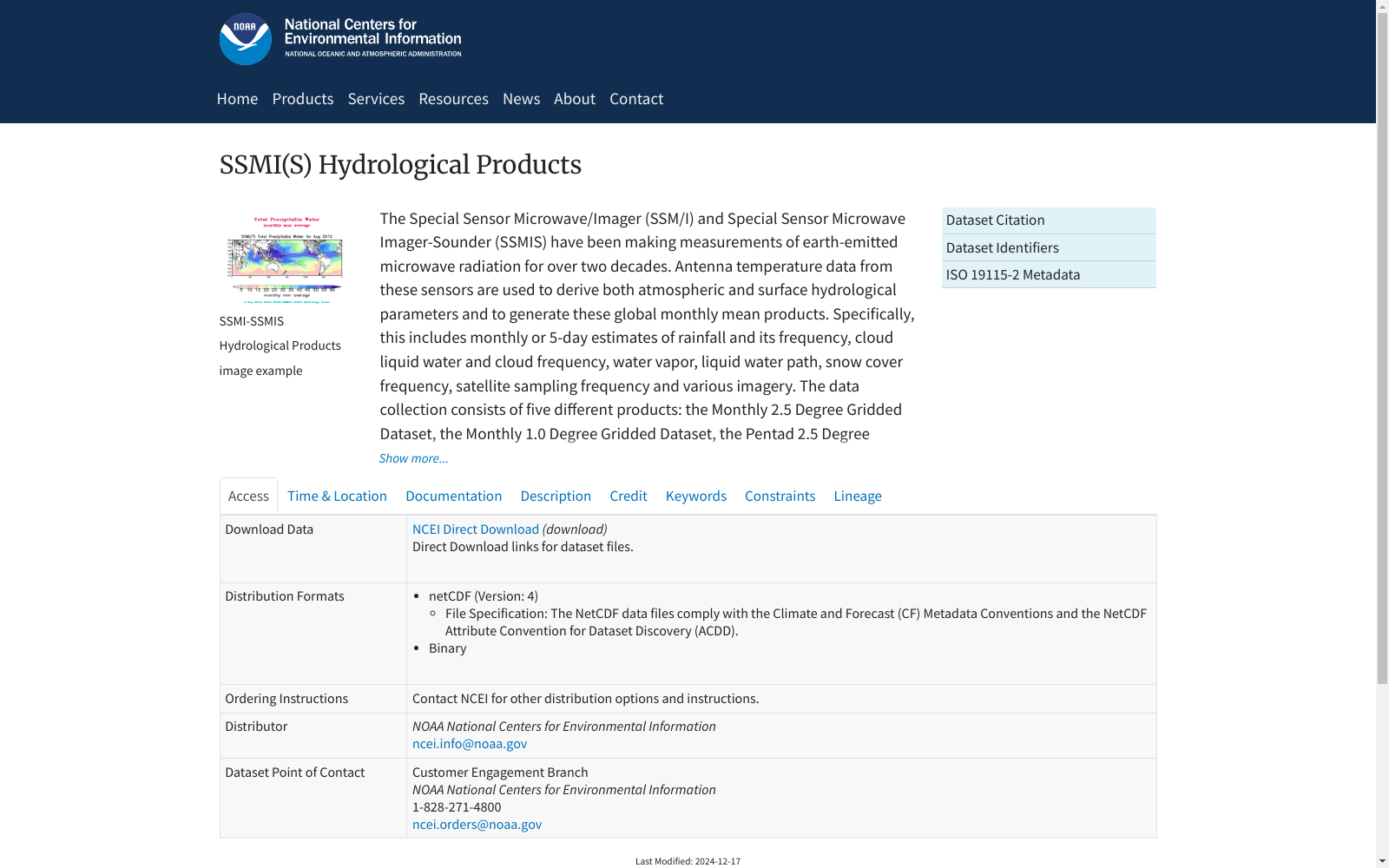Screen dimensions: 1389x868
Task: Click the Customer Engagement Branch text
Action: pyautogui.click(x=500, y=773)
